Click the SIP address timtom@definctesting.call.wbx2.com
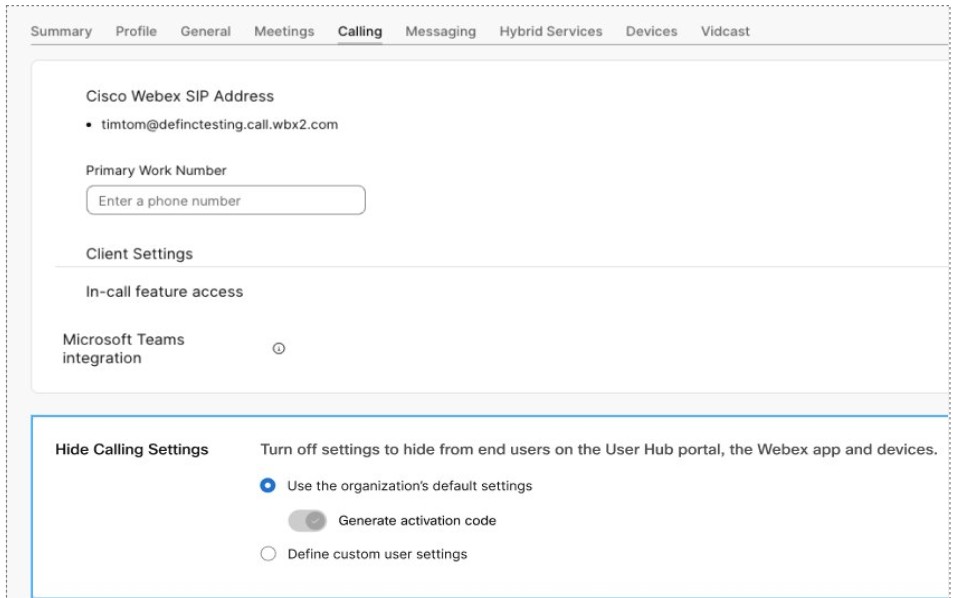 tap(219, 125)
